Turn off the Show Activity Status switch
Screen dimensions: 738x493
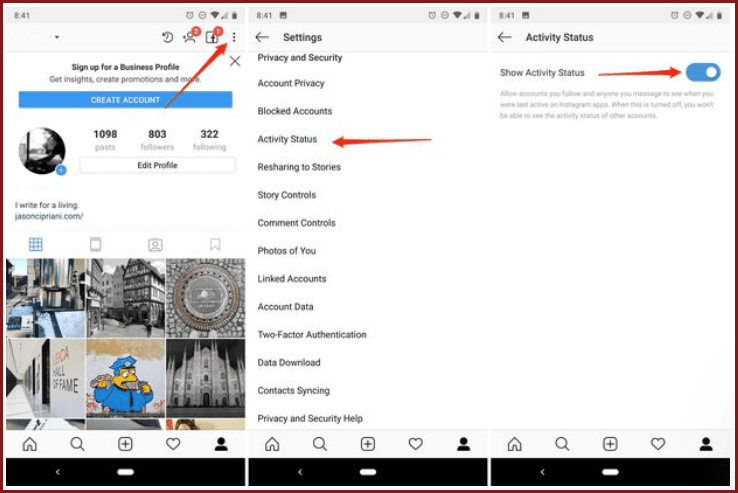click(x=703, y=72)
